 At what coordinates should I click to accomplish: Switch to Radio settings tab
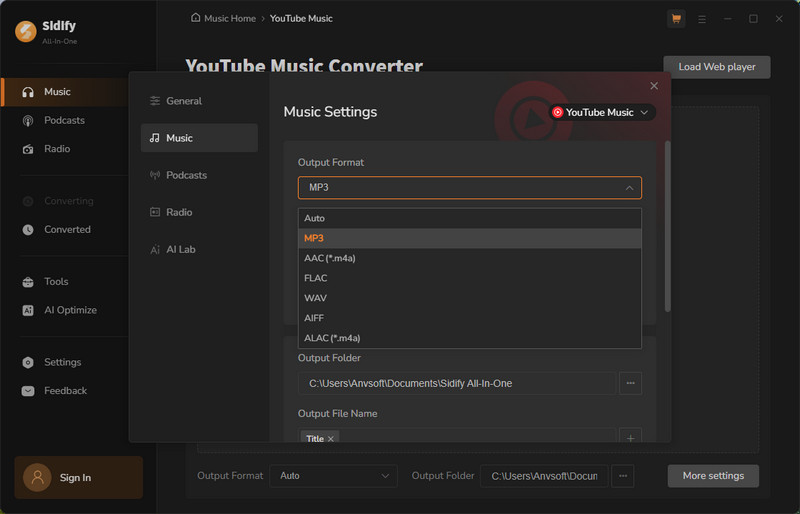199,212
